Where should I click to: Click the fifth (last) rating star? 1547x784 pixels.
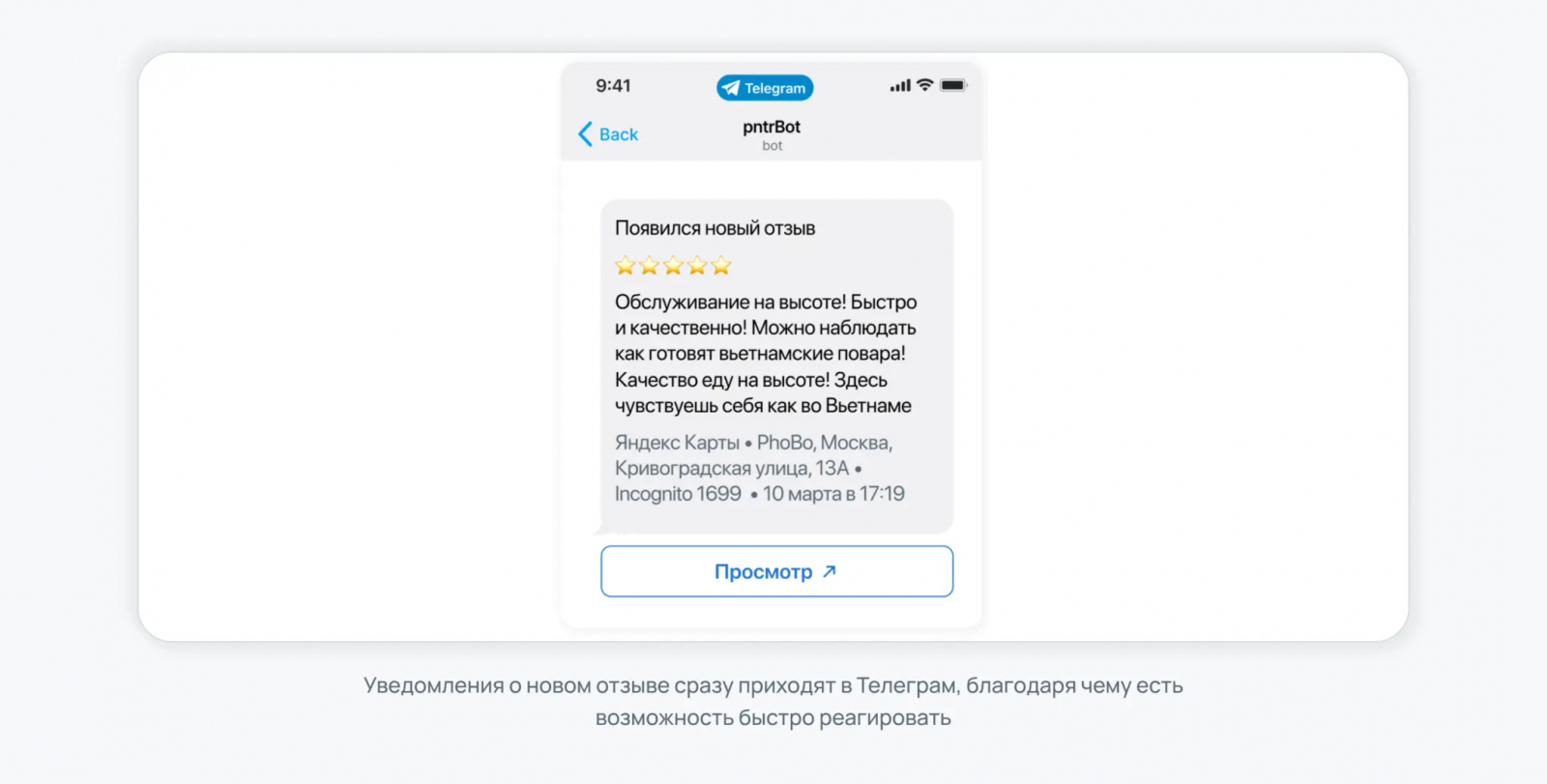click(x=721, y=265)
